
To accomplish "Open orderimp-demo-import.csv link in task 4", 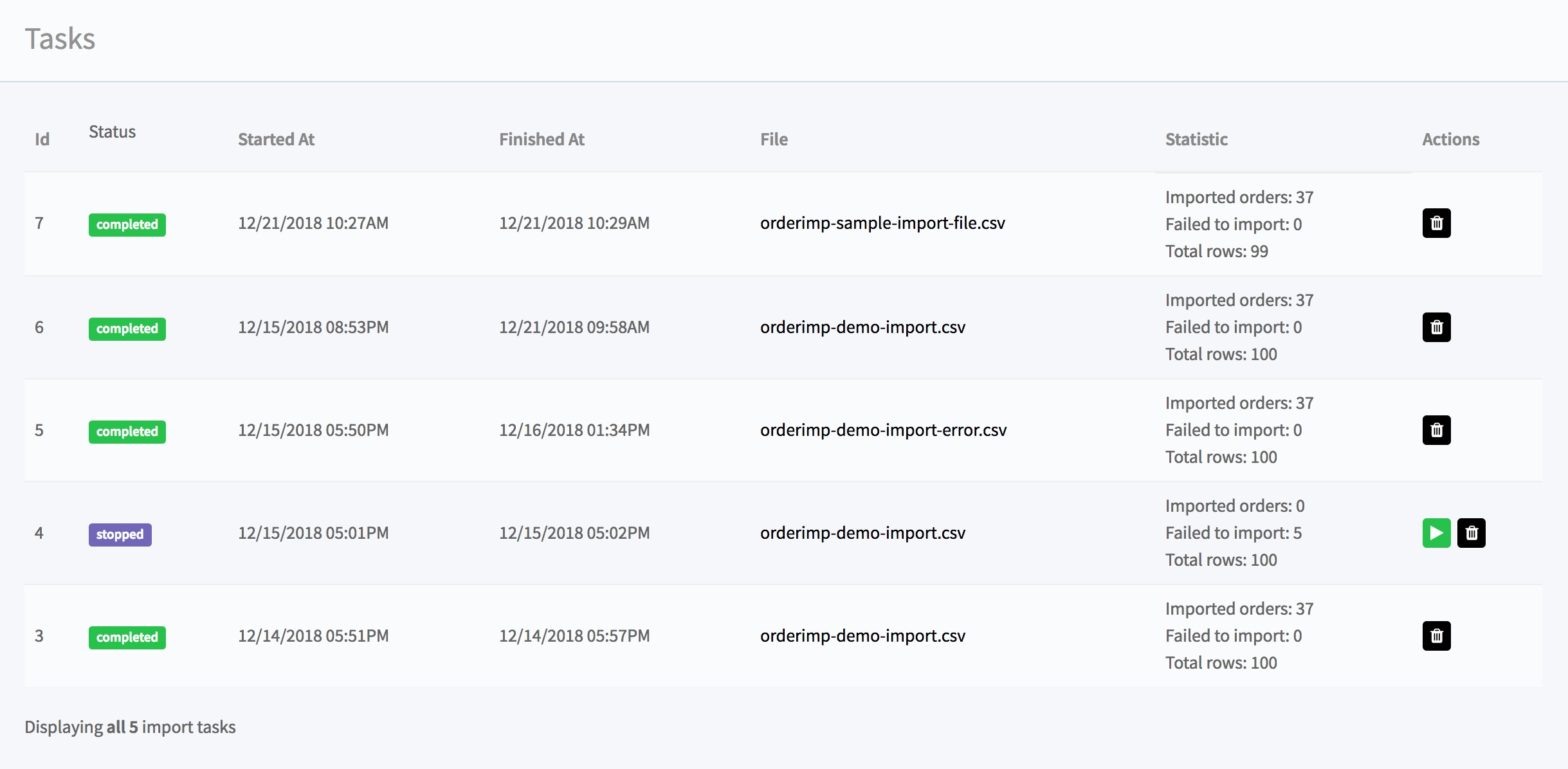I will tap(862, 533).
